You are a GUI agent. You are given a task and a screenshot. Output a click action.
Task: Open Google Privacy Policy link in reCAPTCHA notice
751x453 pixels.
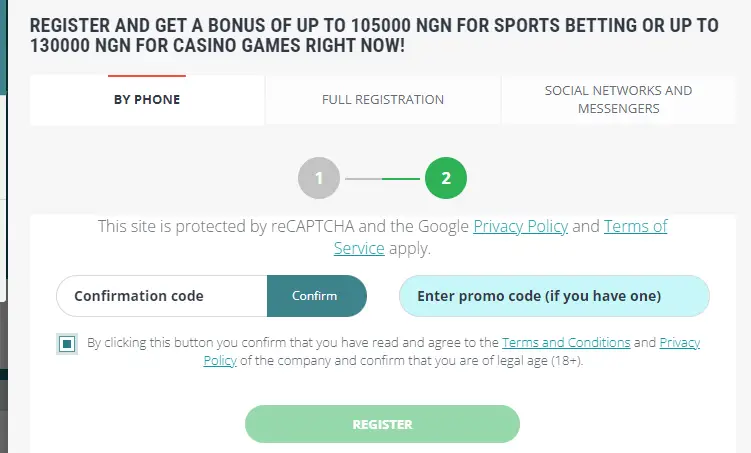coord(520,227)
